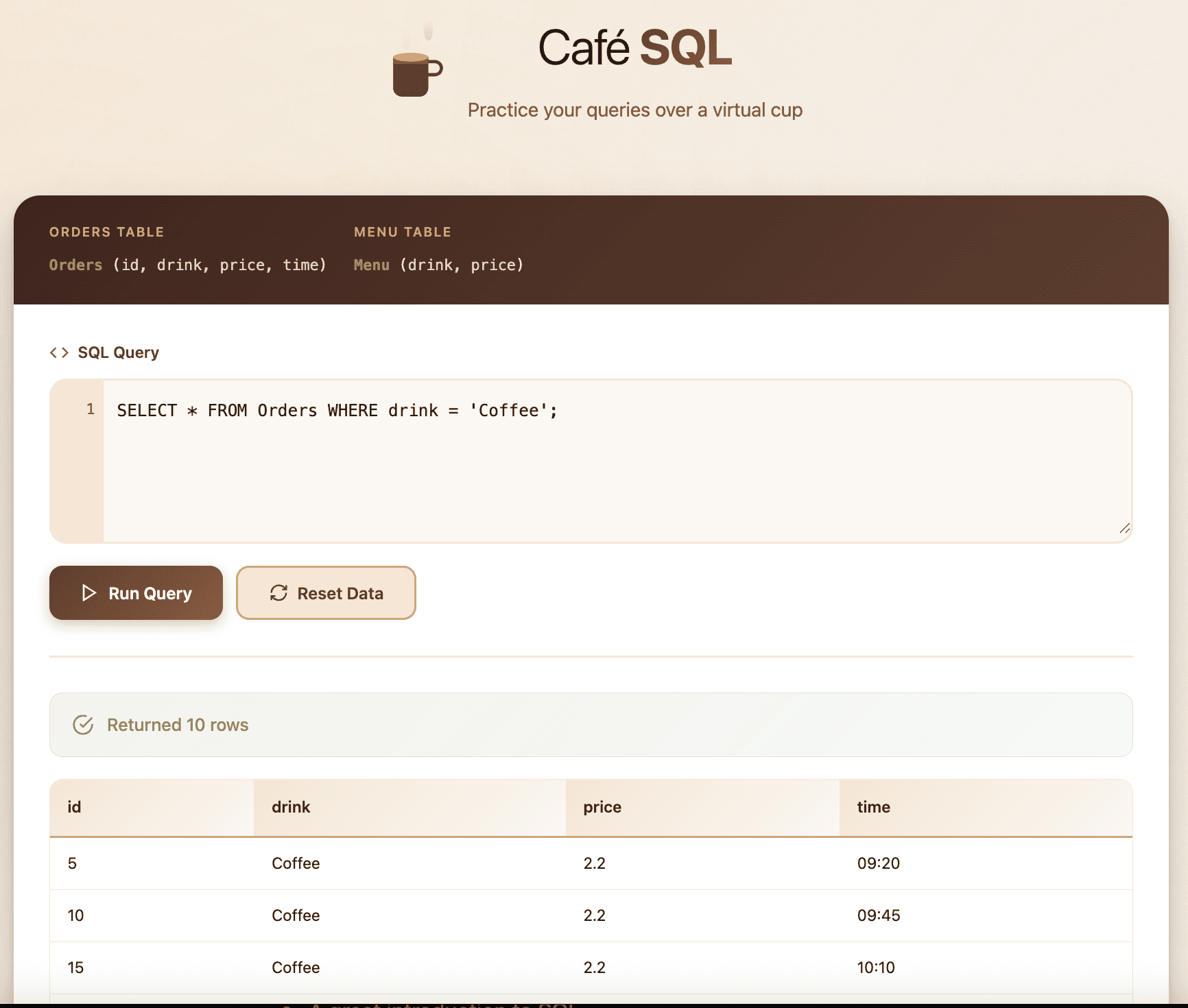Click the coffee mug logo icon
This screenshot has height=1008, width=1188.
[414, 72]
